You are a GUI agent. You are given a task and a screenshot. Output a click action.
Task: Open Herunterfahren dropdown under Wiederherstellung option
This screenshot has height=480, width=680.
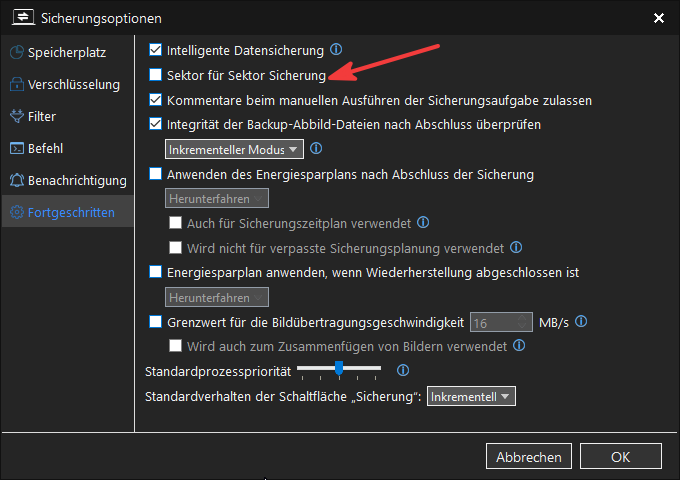[x=217, y=297]
